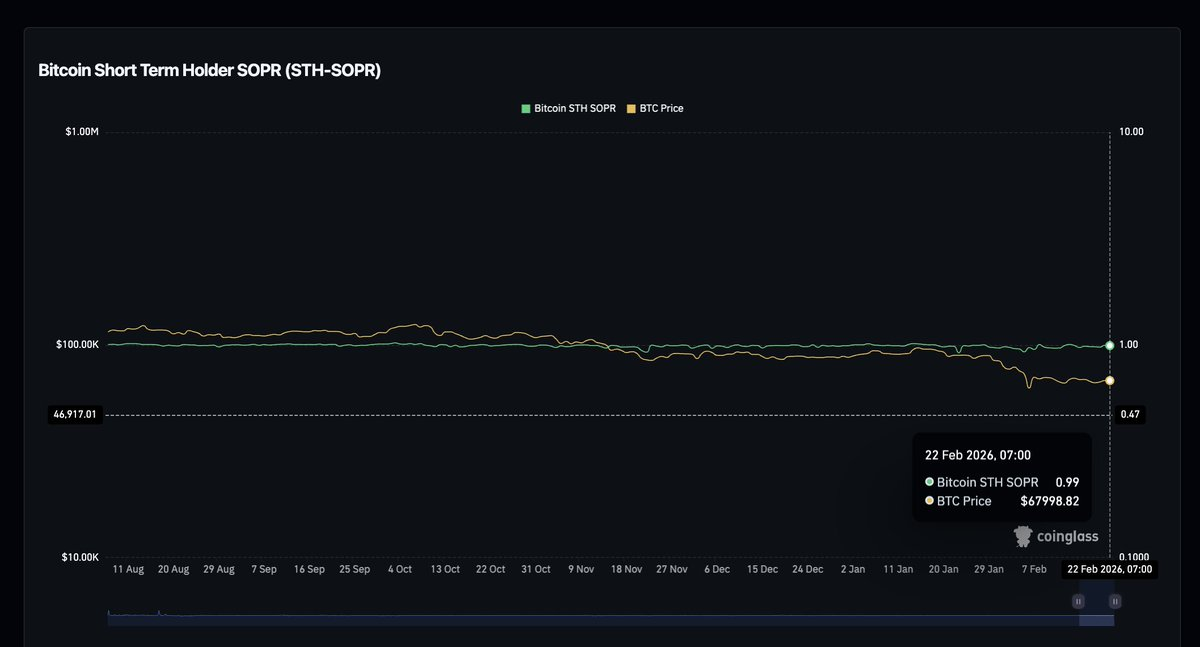The image size is (1200, 647).
Task: Click the green SOPR end-point marker on chart
Action: (1109, 345)
